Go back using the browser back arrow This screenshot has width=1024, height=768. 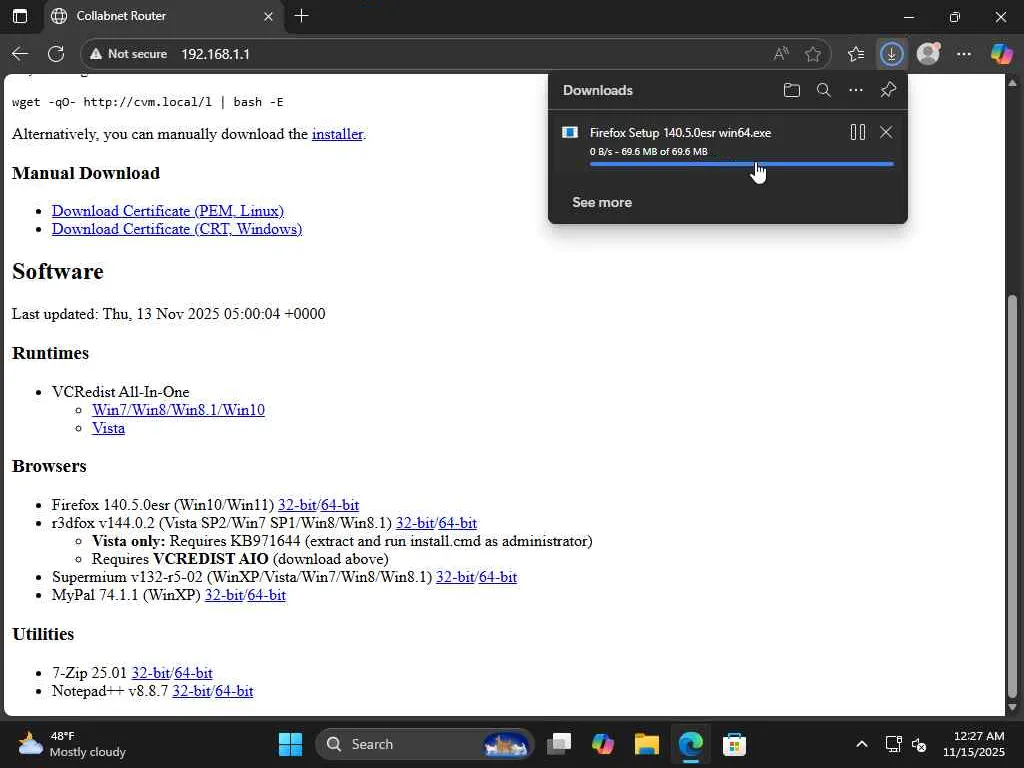tap(20, 54)
